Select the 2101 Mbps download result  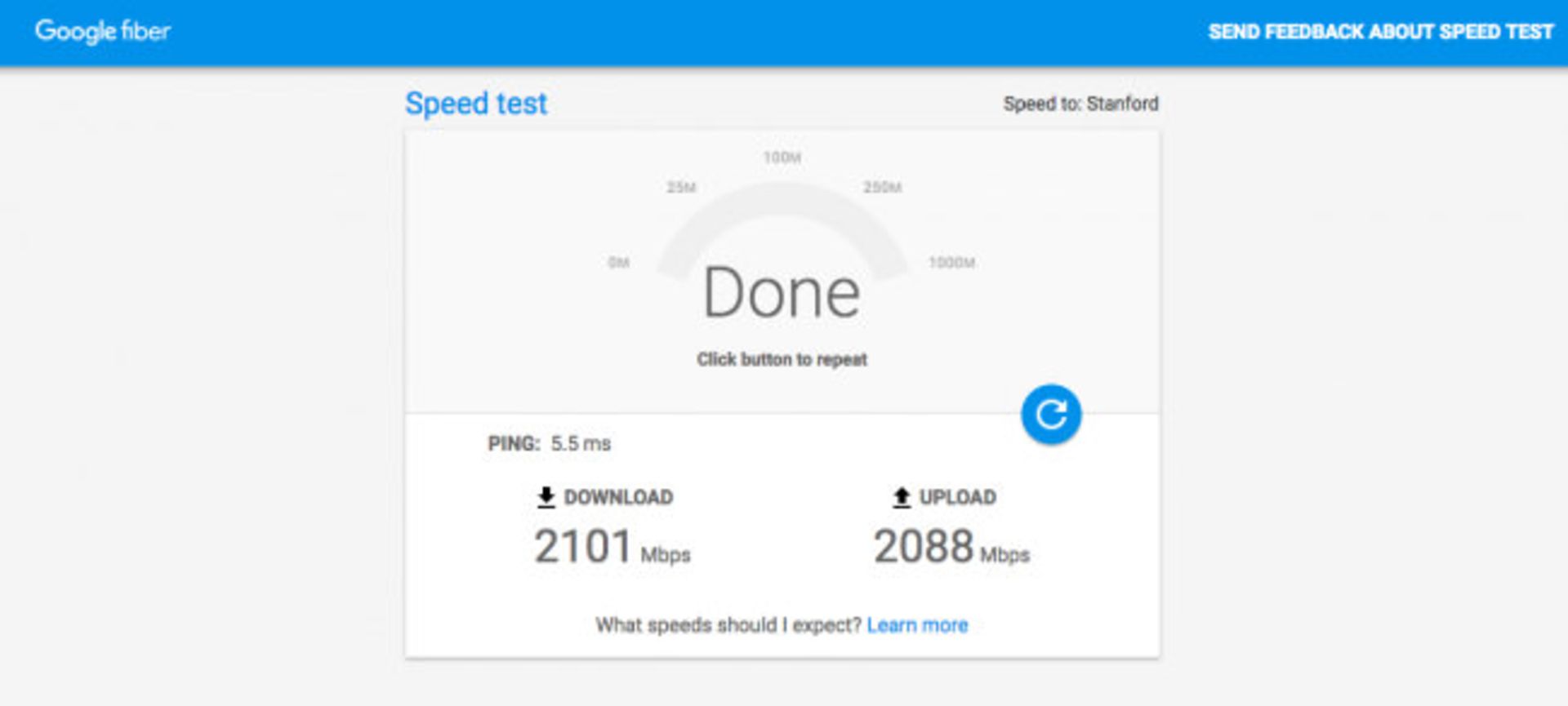[612, 547]
